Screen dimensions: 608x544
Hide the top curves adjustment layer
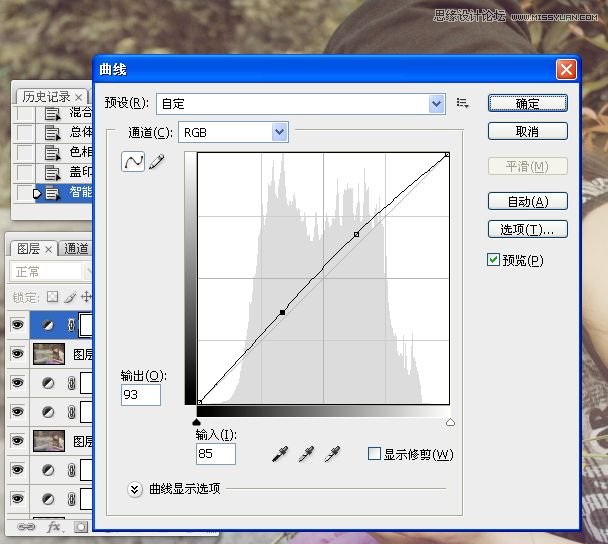point(17,324)
